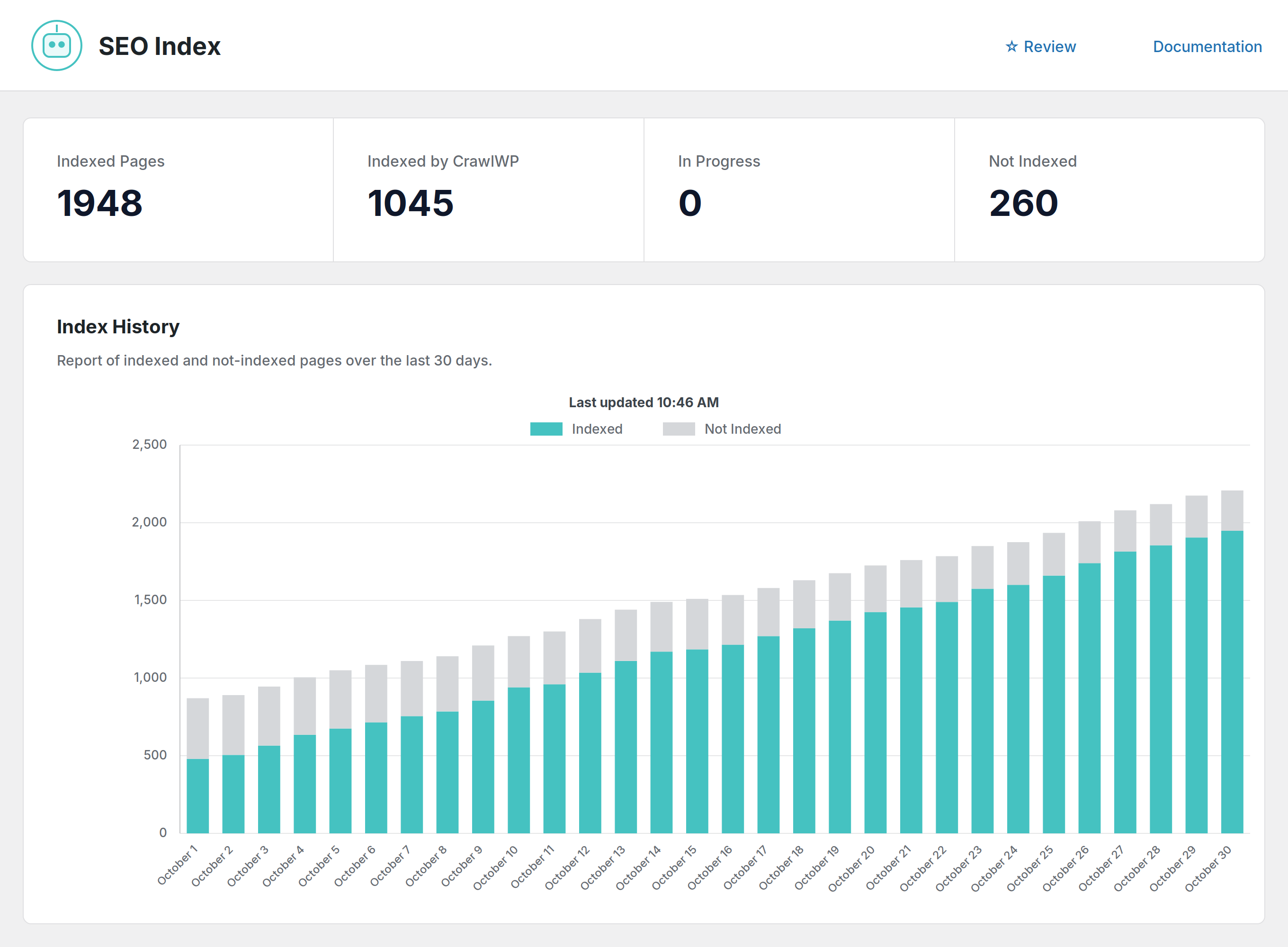1288x947 pixels.
Task: Click the October 5 teal indexed bar
Action: click(x=340, y=781)
